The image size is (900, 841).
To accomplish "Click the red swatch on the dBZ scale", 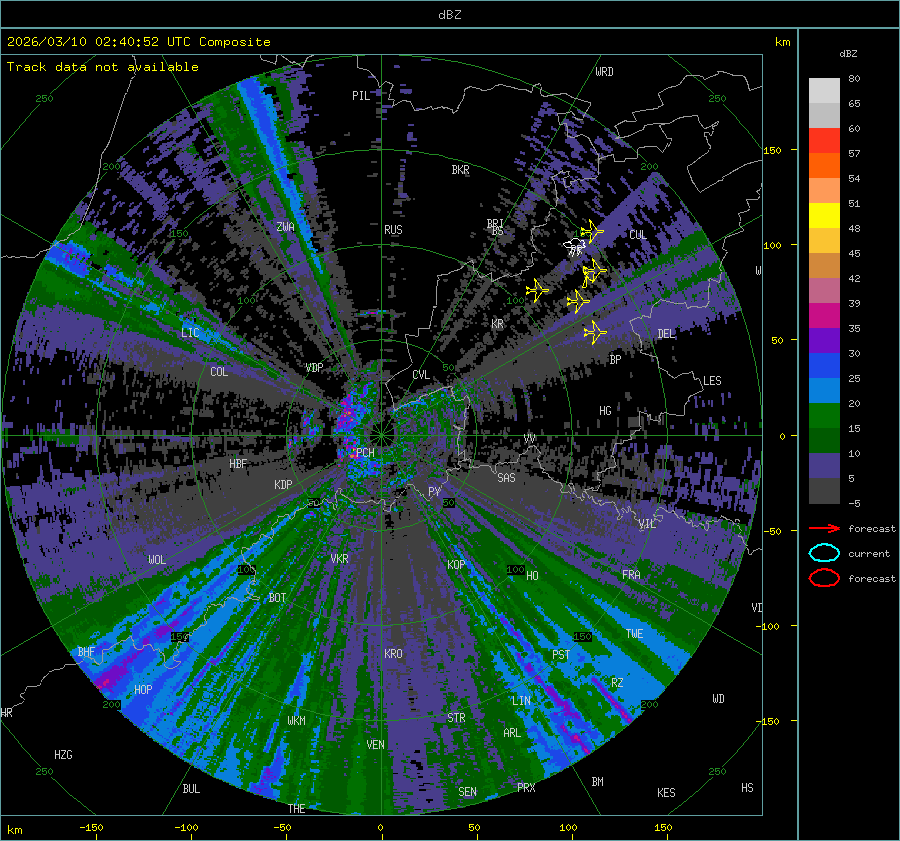I will click(x=824, y=140).
